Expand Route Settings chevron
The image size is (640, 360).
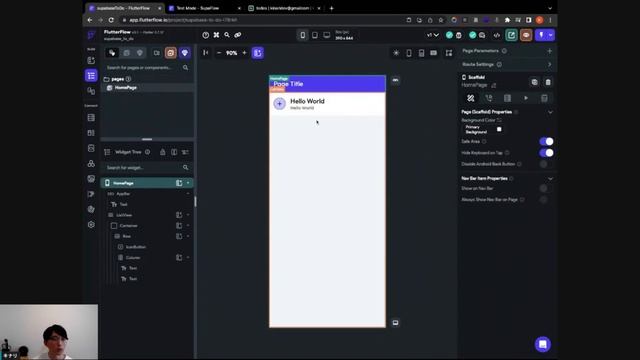pos(549,64)
